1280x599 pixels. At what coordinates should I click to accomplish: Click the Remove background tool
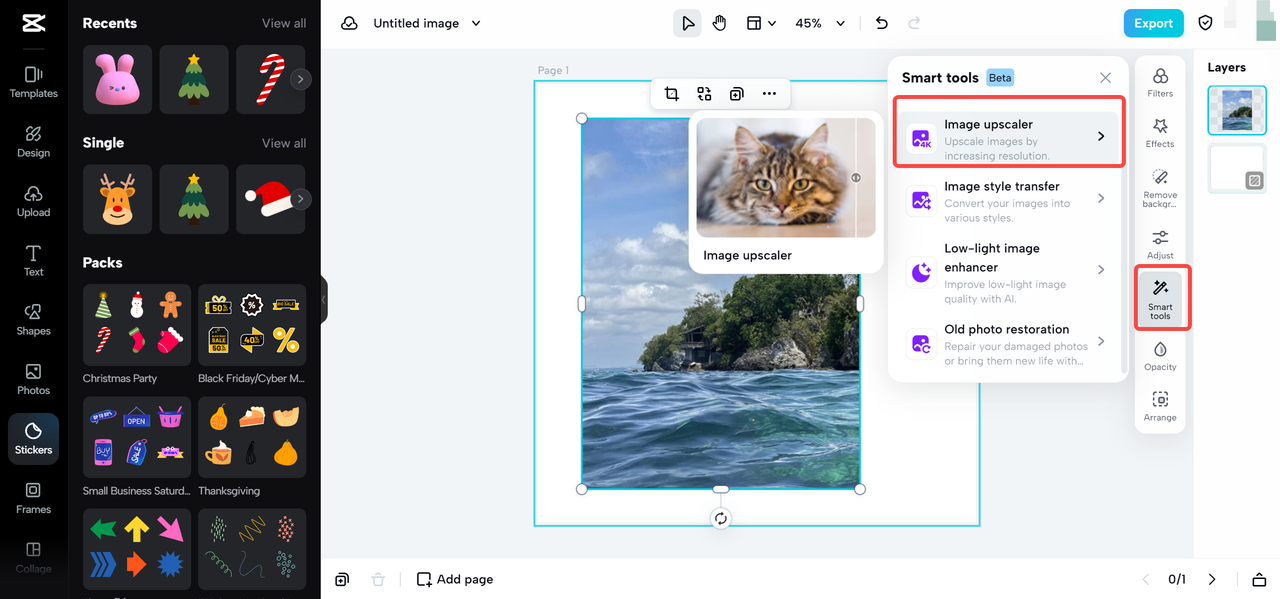click(1160, 188)
